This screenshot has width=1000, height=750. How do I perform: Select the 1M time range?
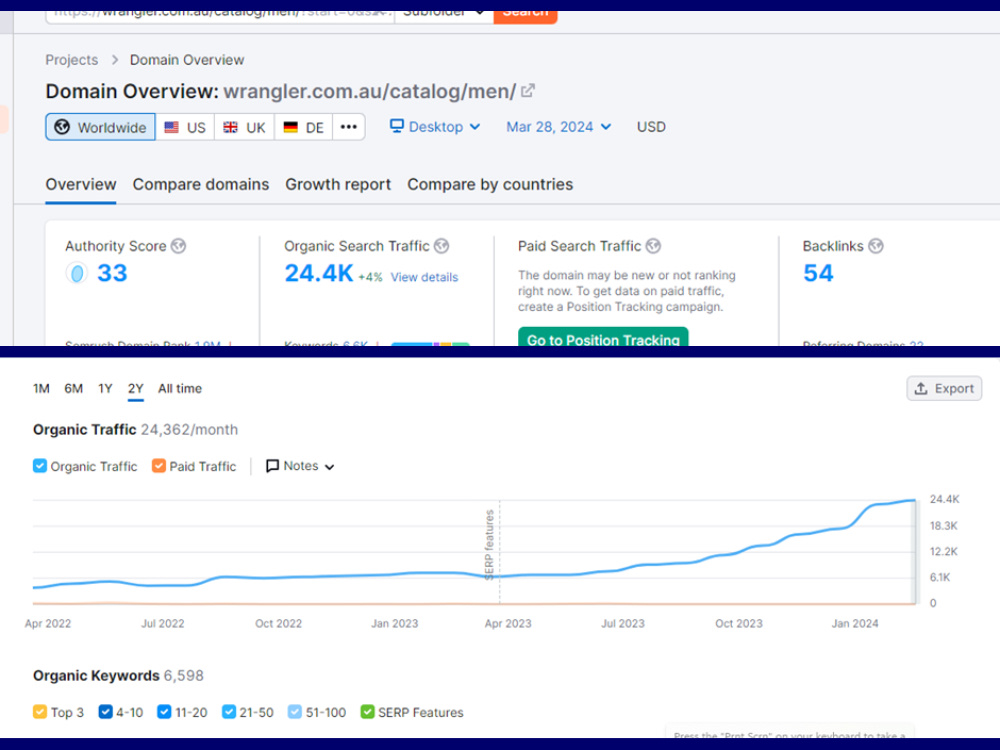tap(41, 388)
